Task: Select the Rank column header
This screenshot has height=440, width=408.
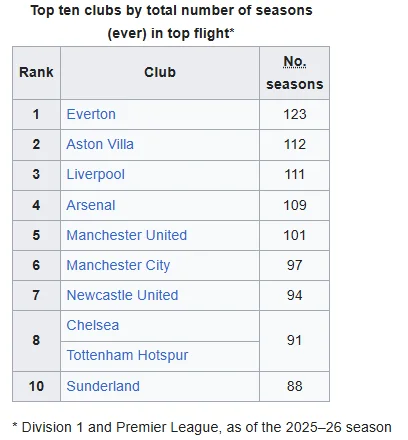Action: tap(36, 73)
